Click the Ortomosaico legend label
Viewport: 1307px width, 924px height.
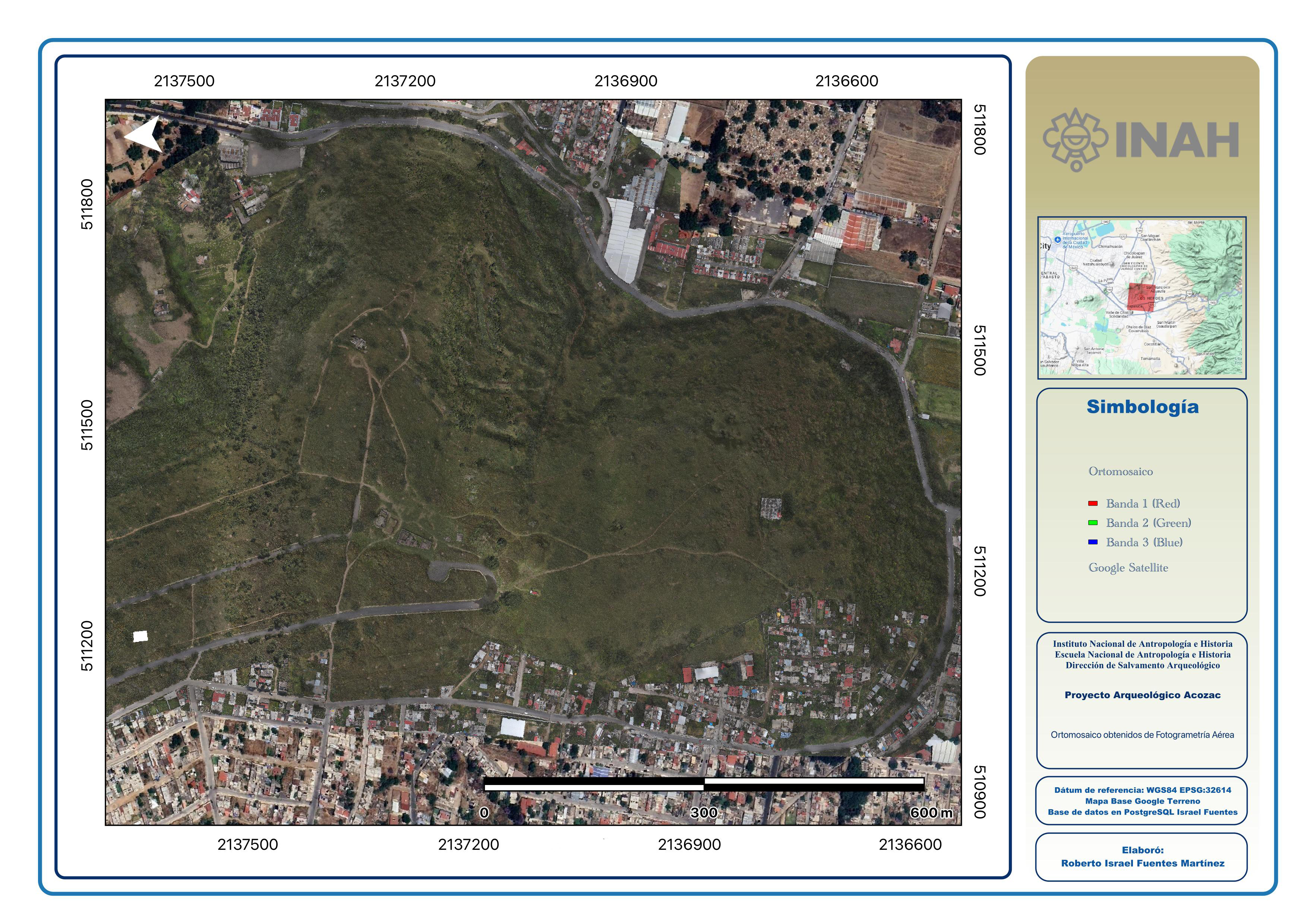[x=1120, y=471]
